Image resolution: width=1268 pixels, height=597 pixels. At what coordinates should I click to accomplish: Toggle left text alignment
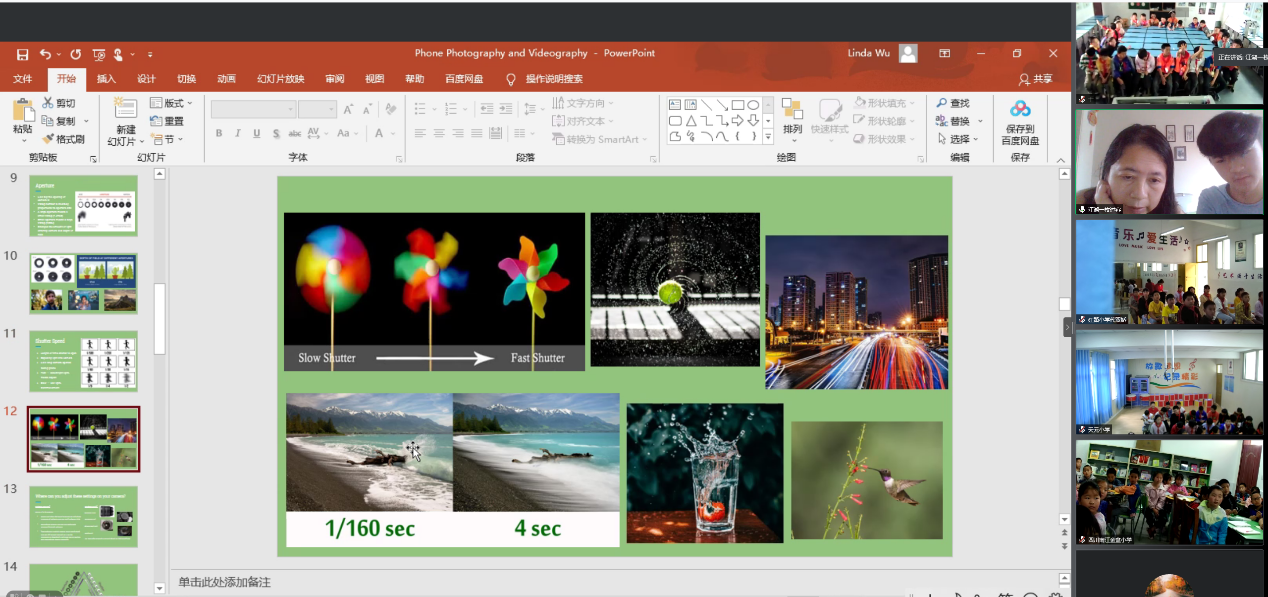(420, 134)
